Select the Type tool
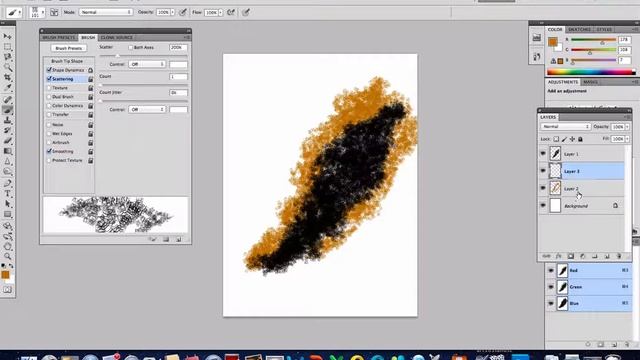 pos(7,193)
